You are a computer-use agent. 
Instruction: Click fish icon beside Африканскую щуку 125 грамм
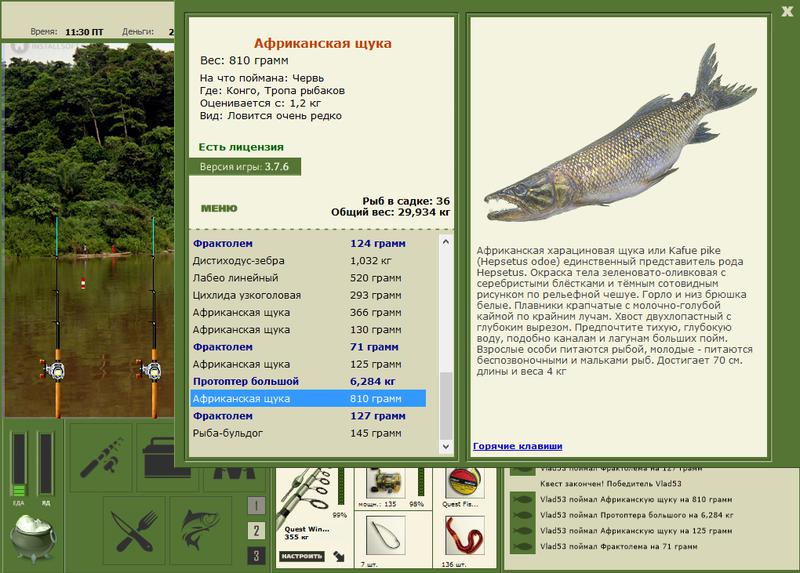pos(523,531)
